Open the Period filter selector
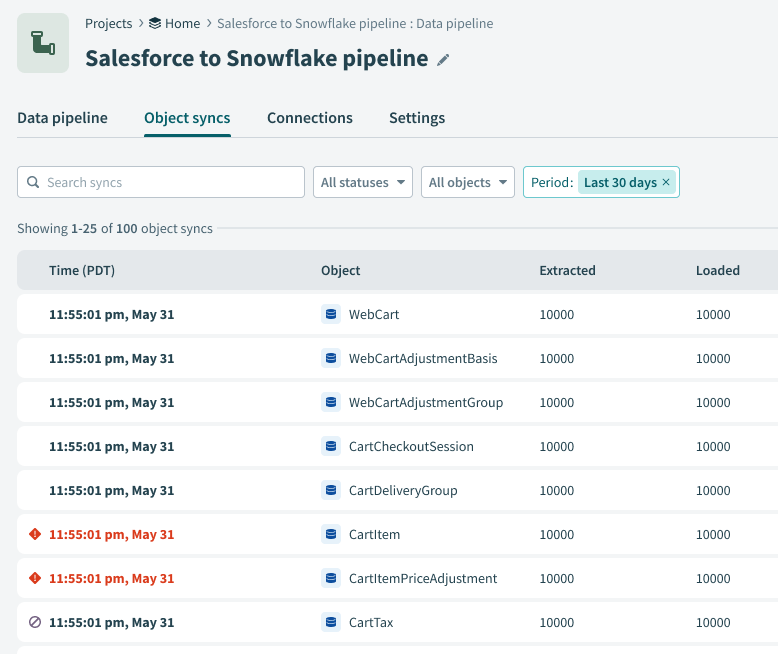778x654 pixels. pyautogui.click(x=552, y=182)
